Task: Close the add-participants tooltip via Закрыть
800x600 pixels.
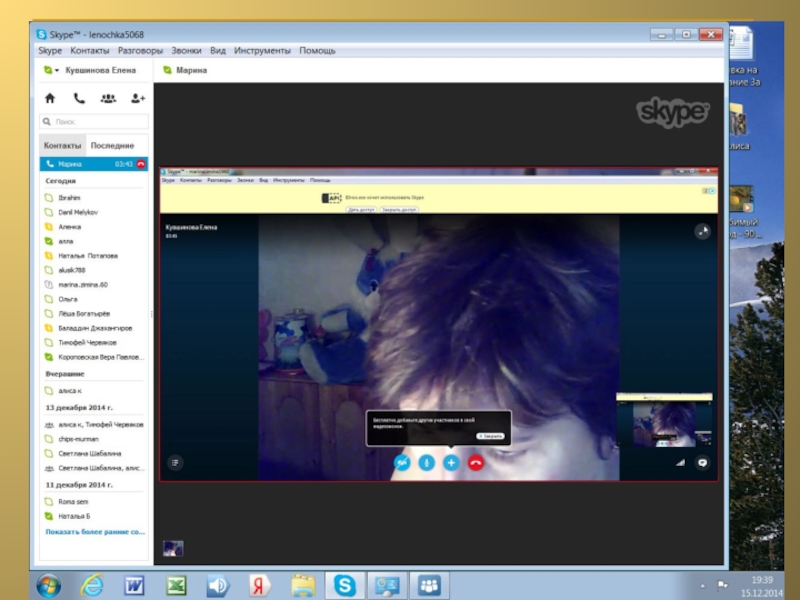Action: 491,436
